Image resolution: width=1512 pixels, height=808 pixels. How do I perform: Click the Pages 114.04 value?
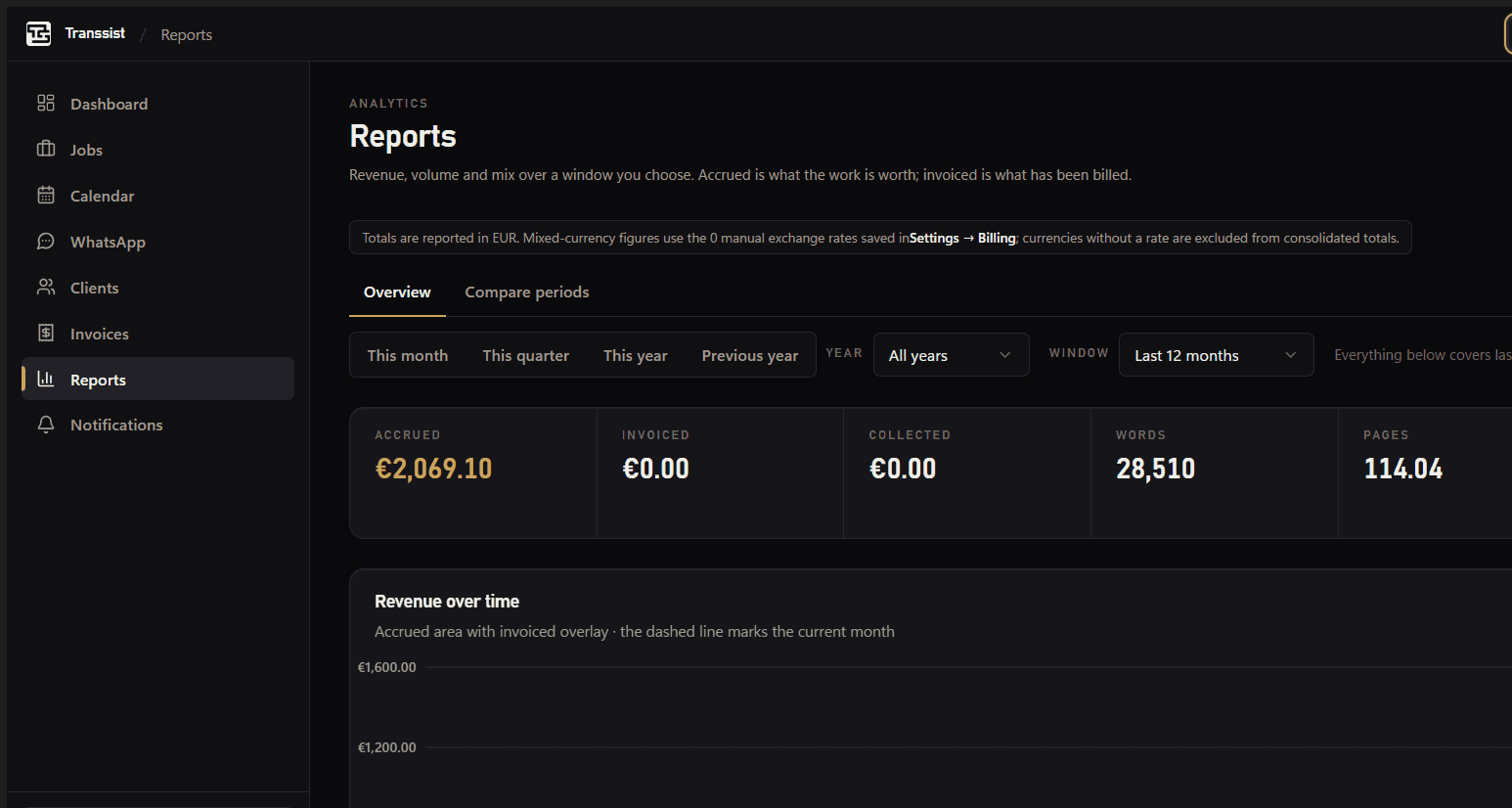coord(1402,469)
